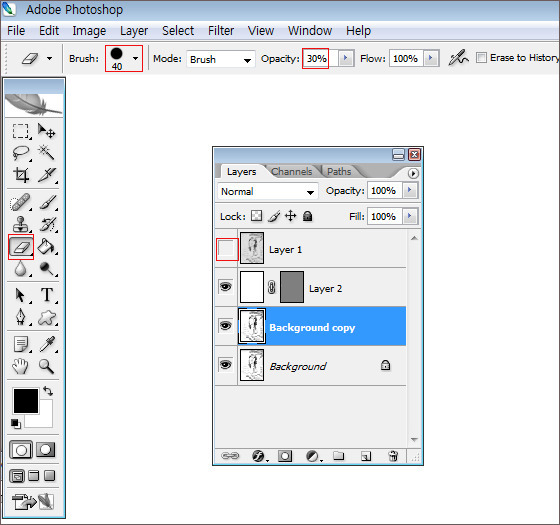Add layer style button
Viewport: 560px width, 525px height.
(x=259, y=456)
